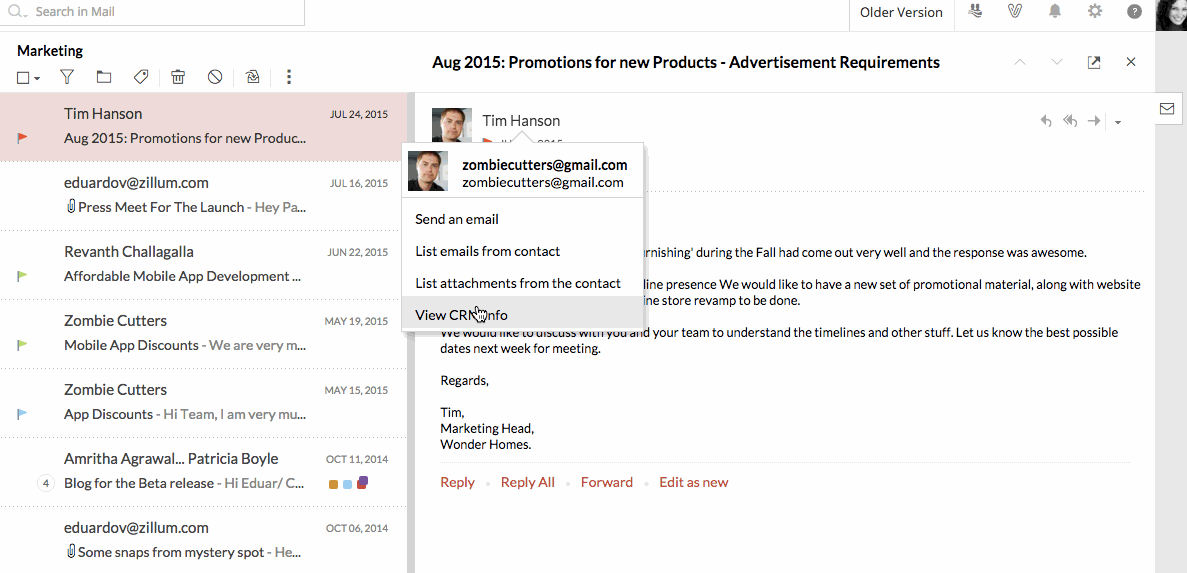Open the notifications bell
1187x573 pixels.
[x=1055, y=12]
